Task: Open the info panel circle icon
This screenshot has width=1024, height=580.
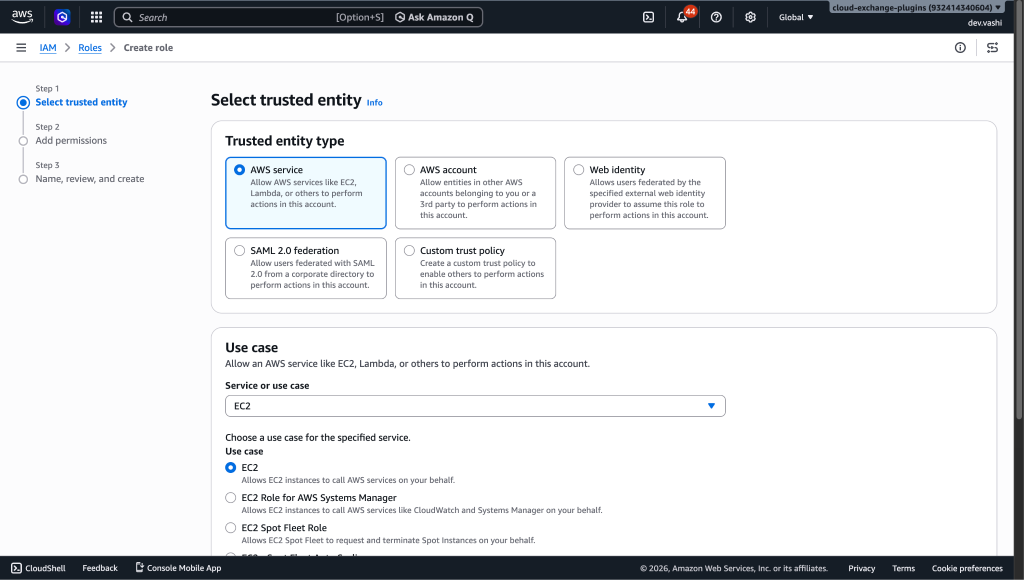Action: pos(960,48)
